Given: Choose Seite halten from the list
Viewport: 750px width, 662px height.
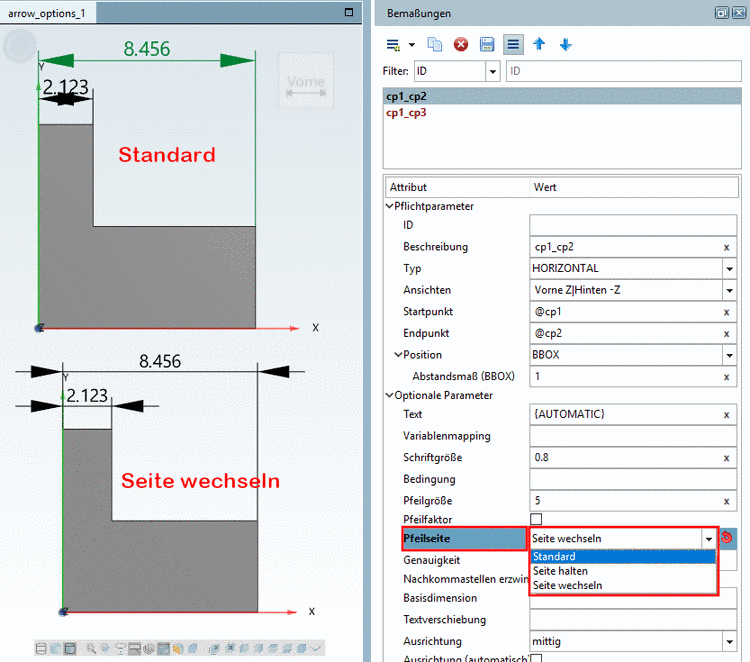Looking at the screenshot, I should [623, 571].
